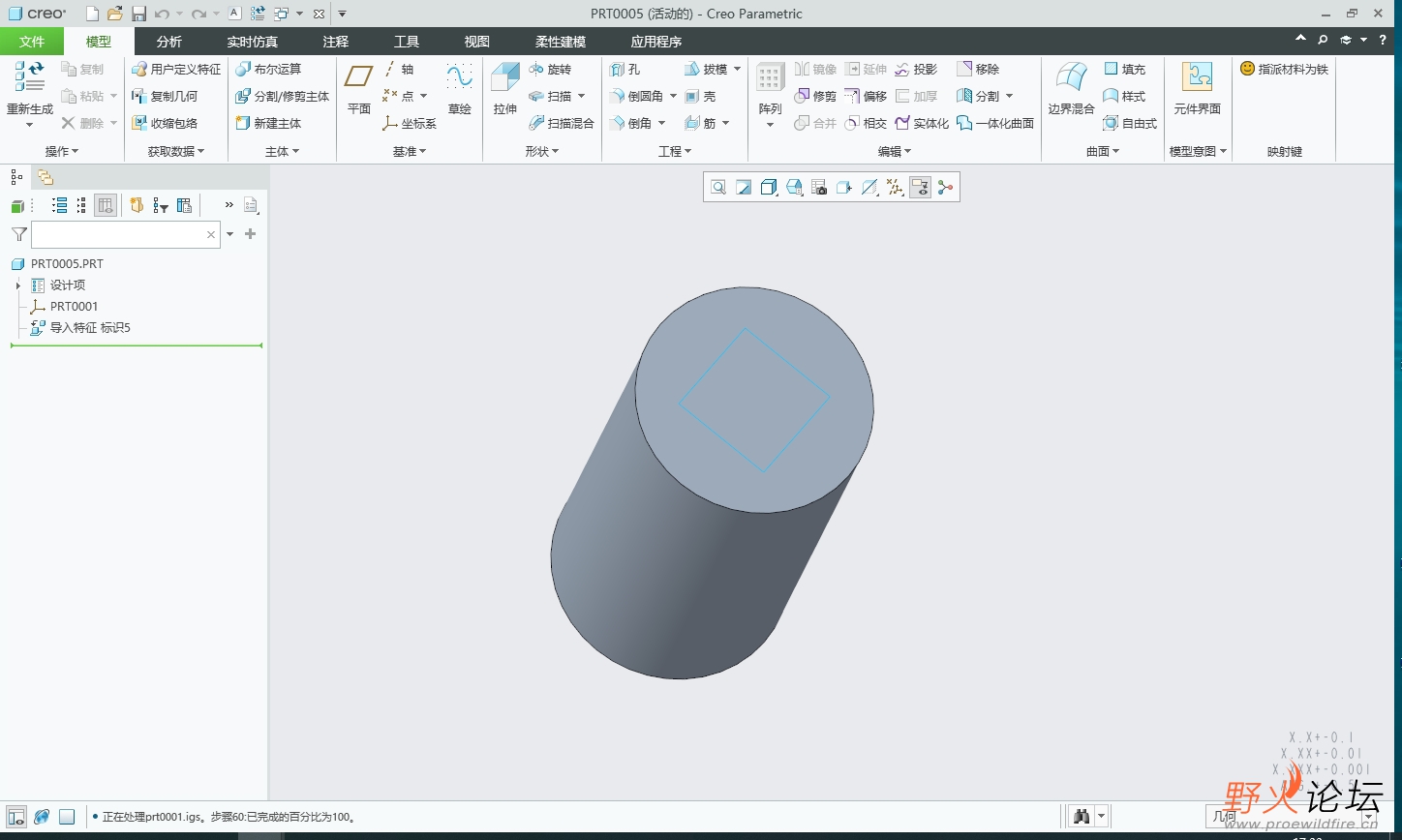Click 复制几何 button
The height and width of the screenshot is (840, 1402).
click(x=165, y=97)
